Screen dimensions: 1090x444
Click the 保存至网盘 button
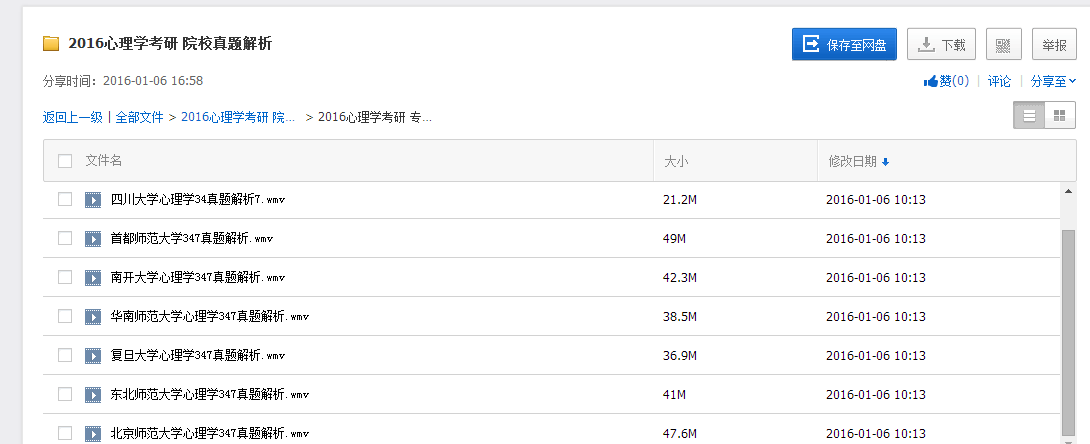point(844,44)
